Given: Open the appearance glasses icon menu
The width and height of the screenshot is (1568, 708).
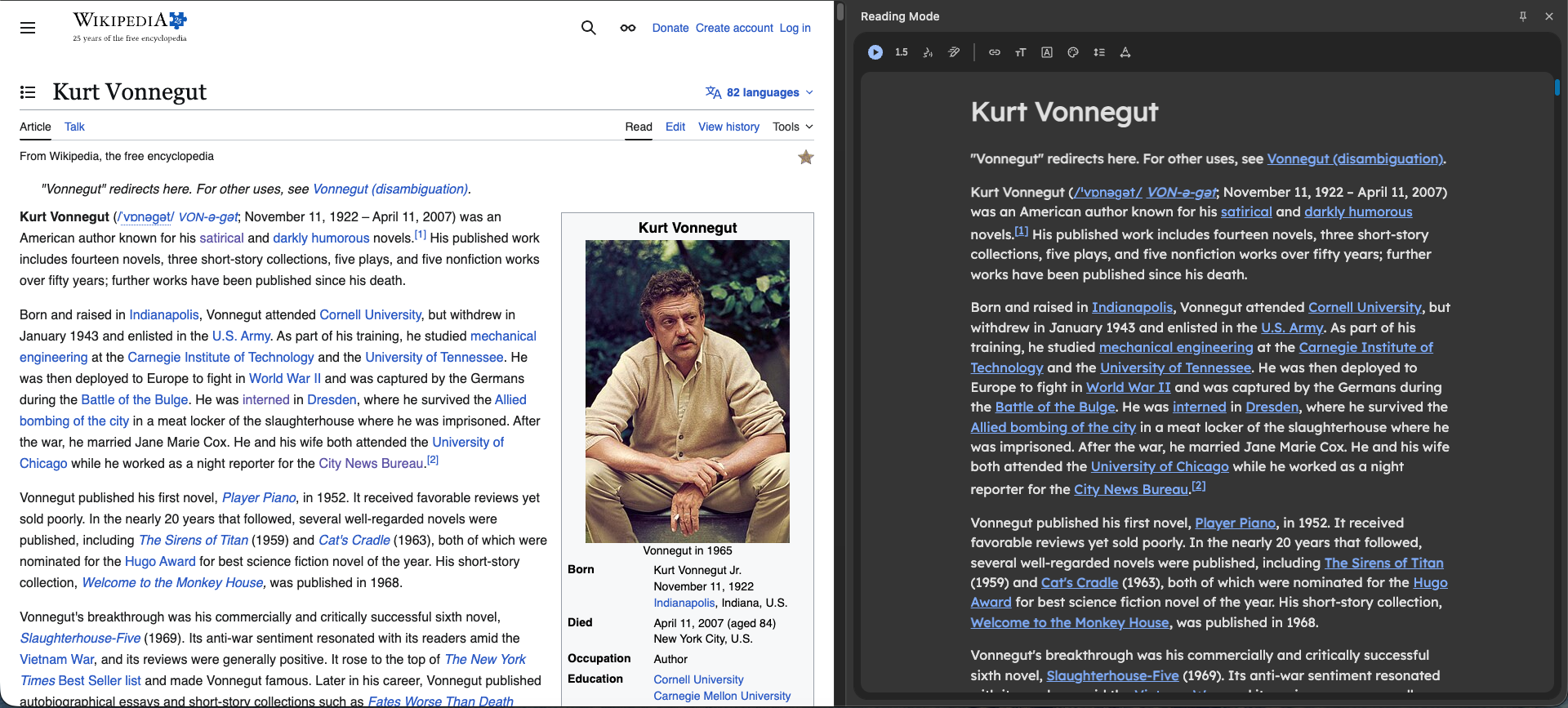Looking at the screenshot, I should pyautogui.click(x=627, y=28).
